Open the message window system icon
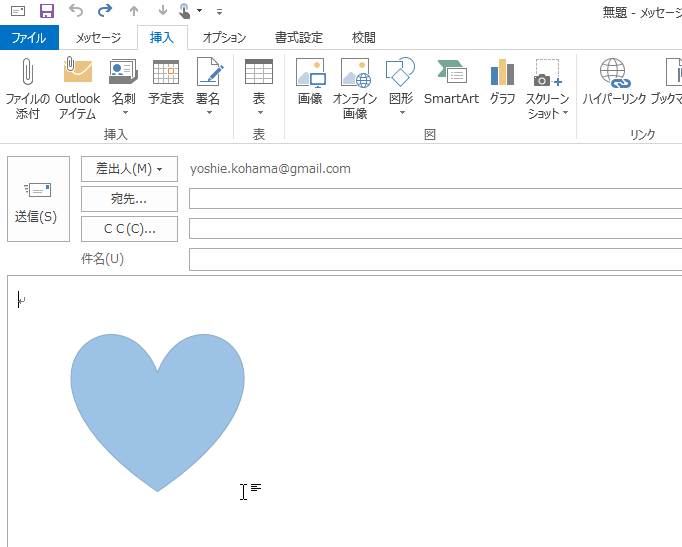 pos(18,11)
